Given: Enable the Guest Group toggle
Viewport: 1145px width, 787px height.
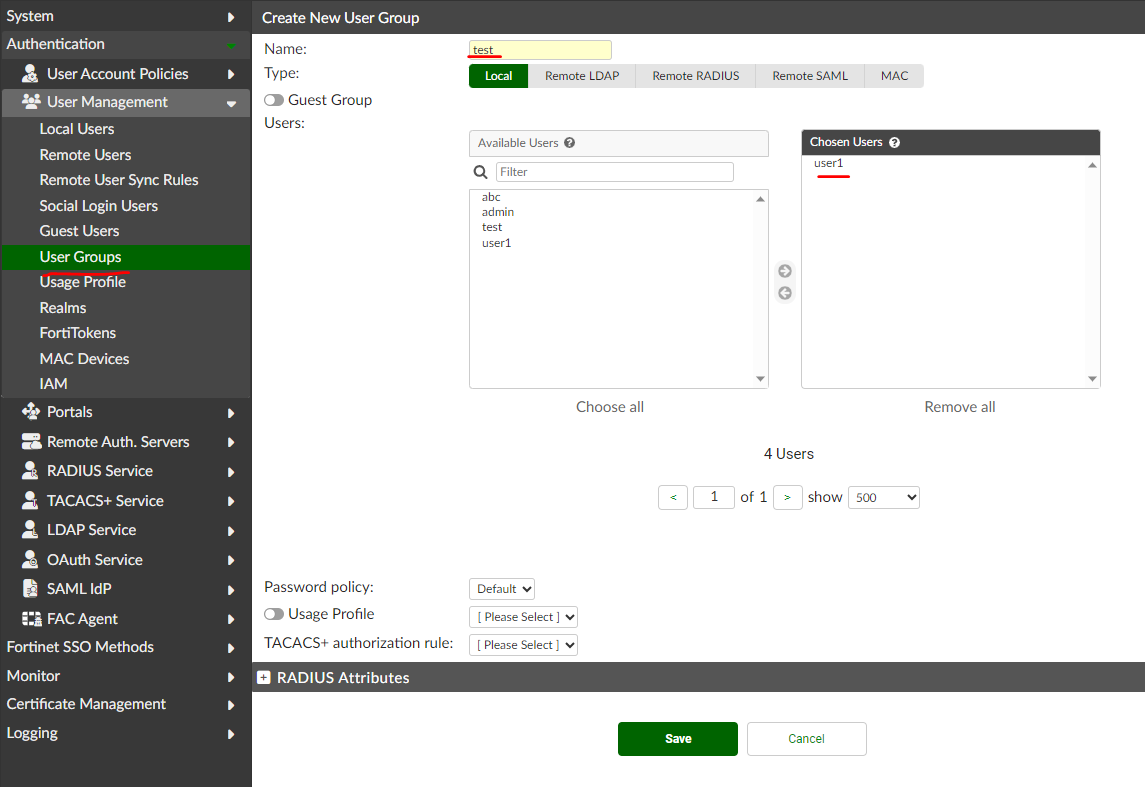Looking at the screenshot, I should [x=273, y=100].
